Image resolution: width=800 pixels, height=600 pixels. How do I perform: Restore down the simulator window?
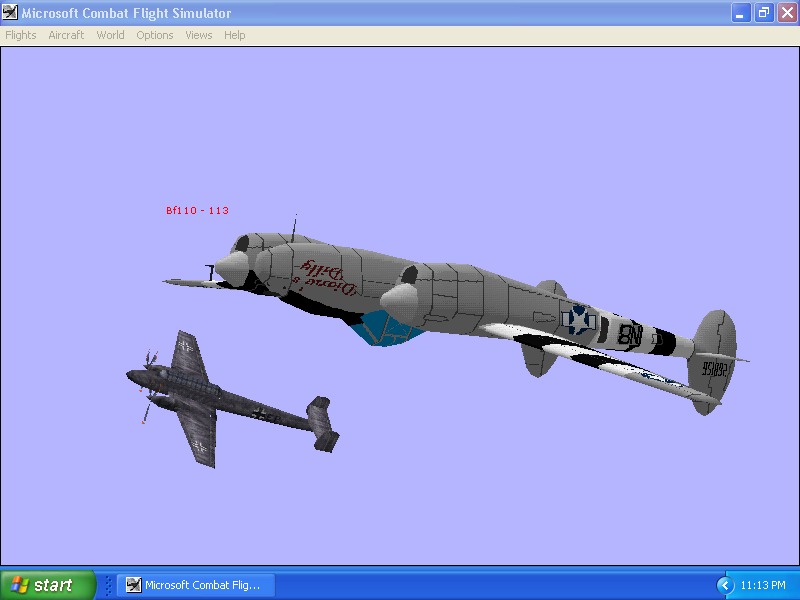click(764, 13)
